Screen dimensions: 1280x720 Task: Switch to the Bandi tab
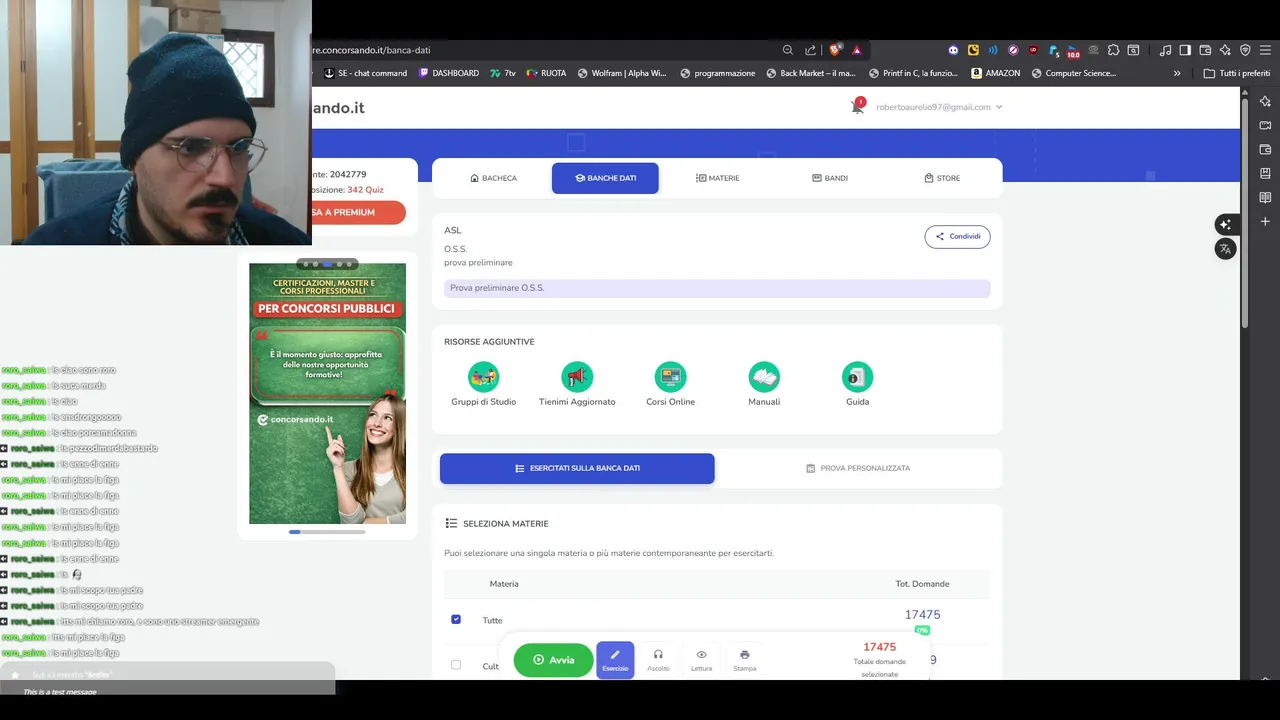click(x=830, y=178)
